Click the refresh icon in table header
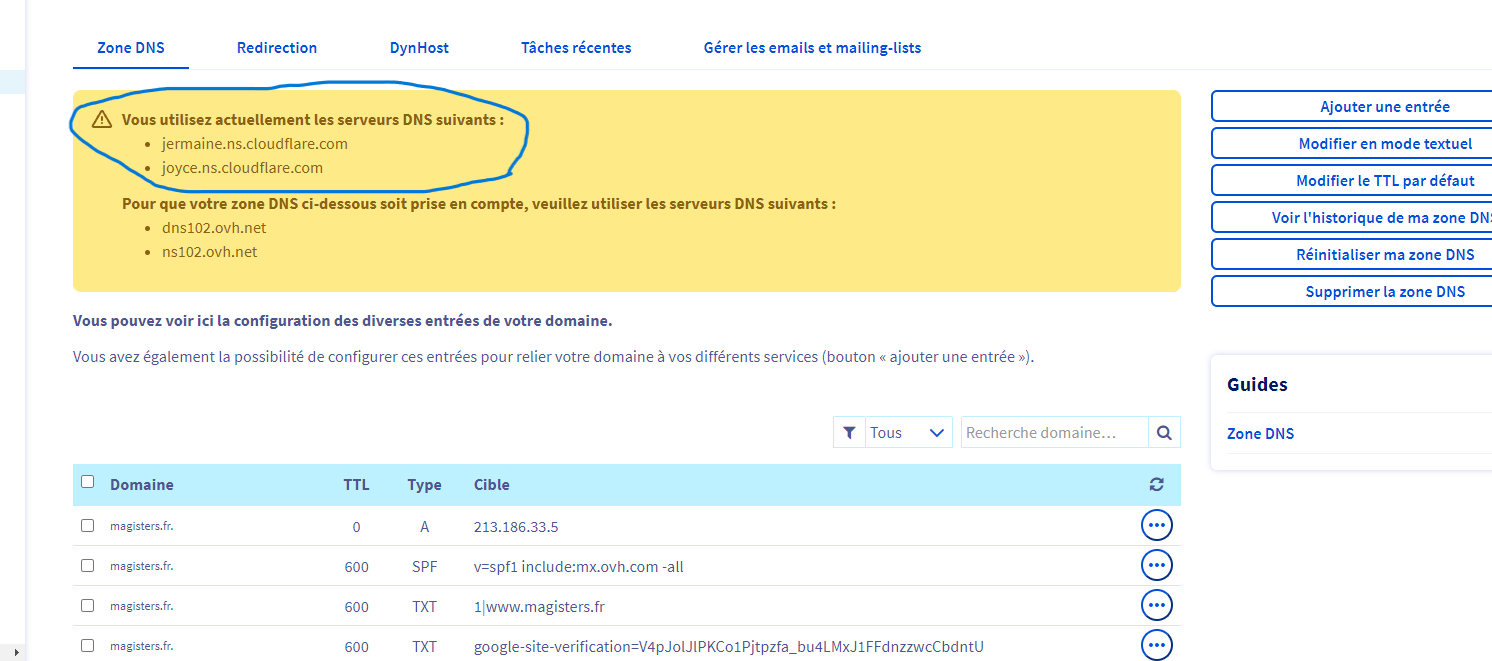 [1157, 485]
